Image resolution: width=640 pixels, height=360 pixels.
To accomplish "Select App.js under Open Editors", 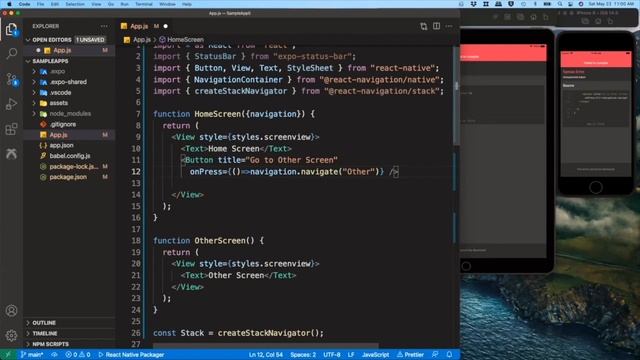I will [62, 50].
